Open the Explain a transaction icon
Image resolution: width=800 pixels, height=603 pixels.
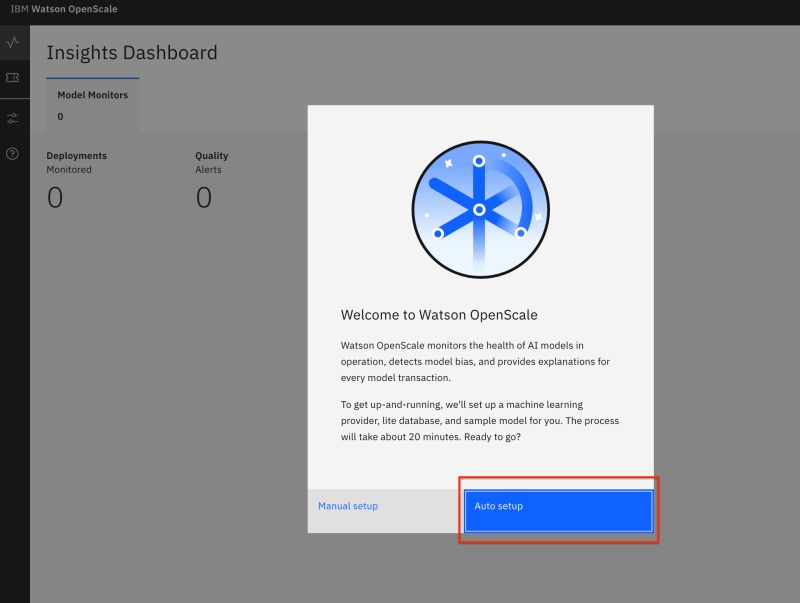point(13,80)
